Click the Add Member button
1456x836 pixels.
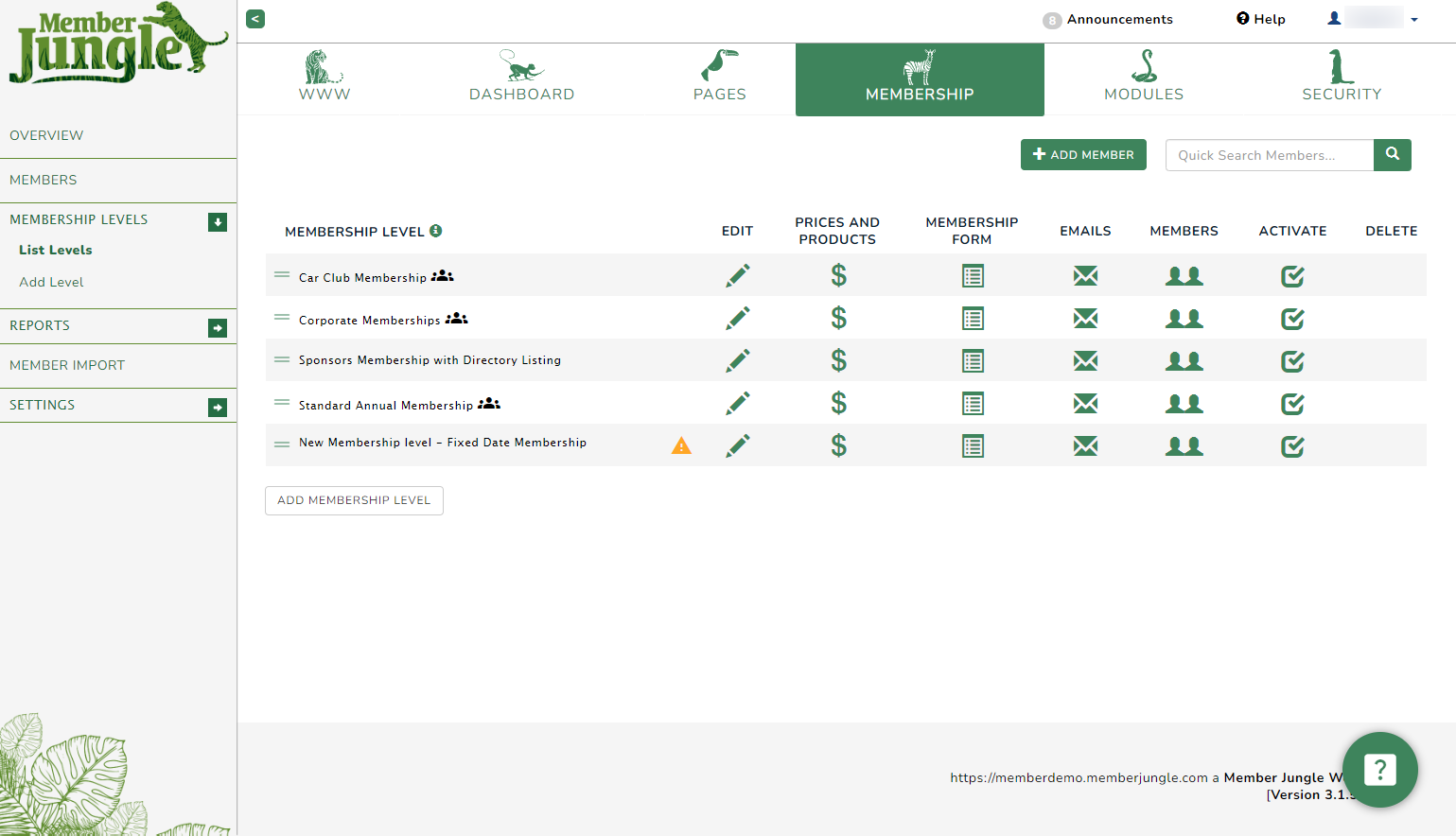click(x=1083, y=155)
